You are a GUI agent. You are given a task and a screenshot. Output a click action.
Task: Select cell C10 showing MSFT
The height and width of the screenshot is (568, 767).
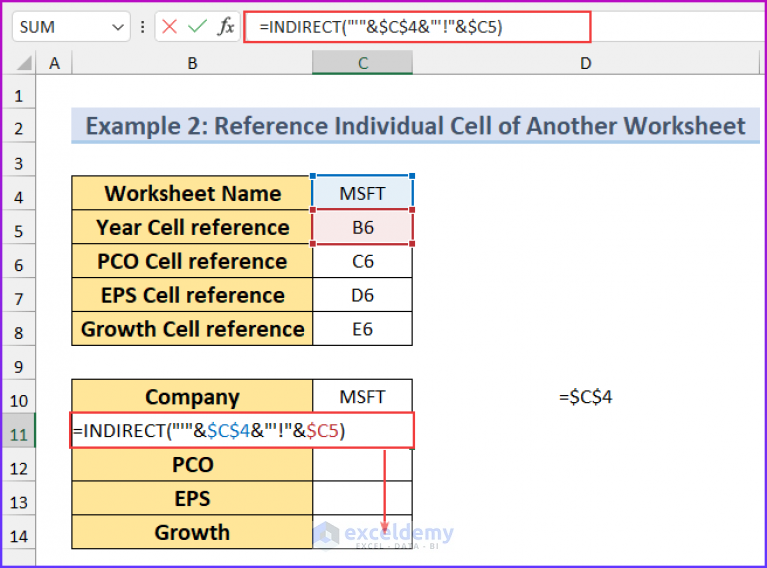[x=362, y=397]
